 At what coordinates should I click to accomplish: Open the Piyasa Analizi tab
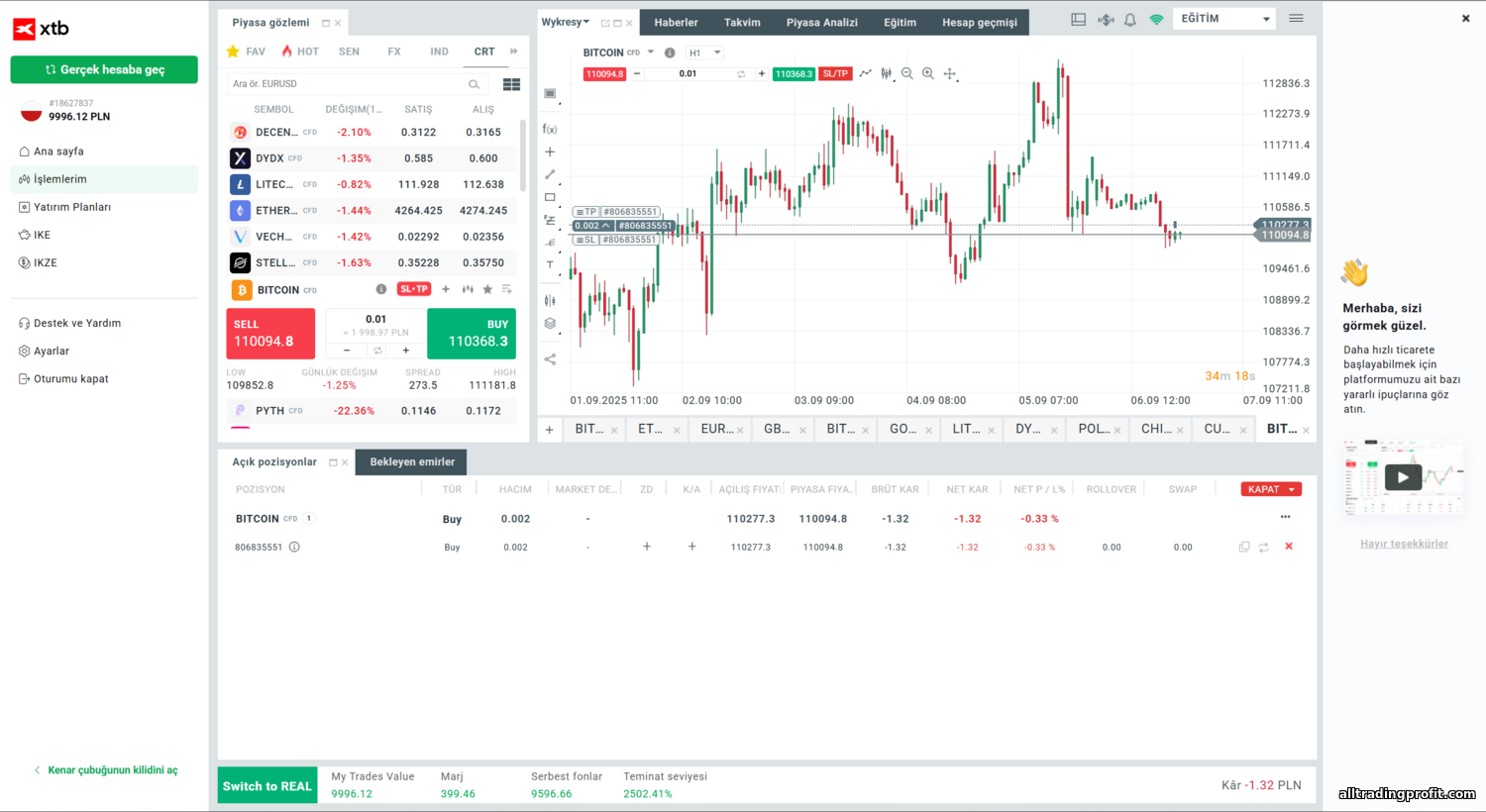coord(821,23)
